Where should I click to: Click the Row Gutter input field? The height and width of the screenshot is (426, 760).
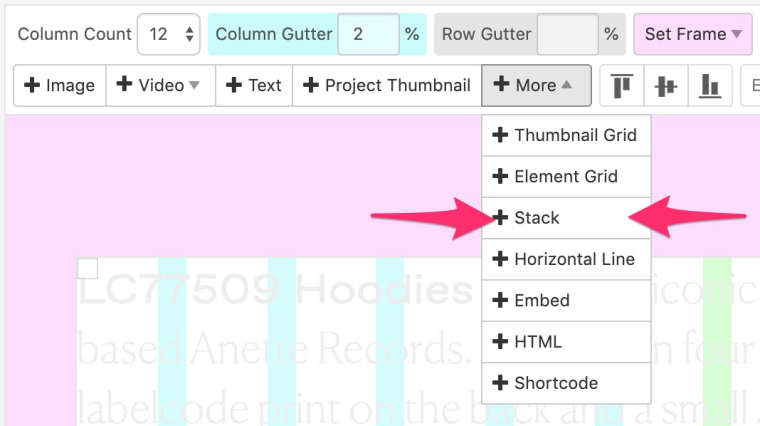pyautogui.click(x=567, y=34)
